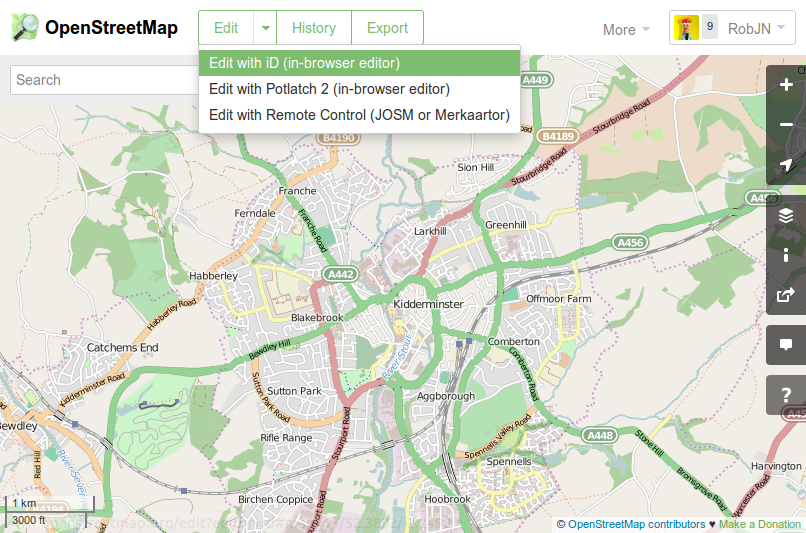Click the RobJN user avatar

(686, 28)
